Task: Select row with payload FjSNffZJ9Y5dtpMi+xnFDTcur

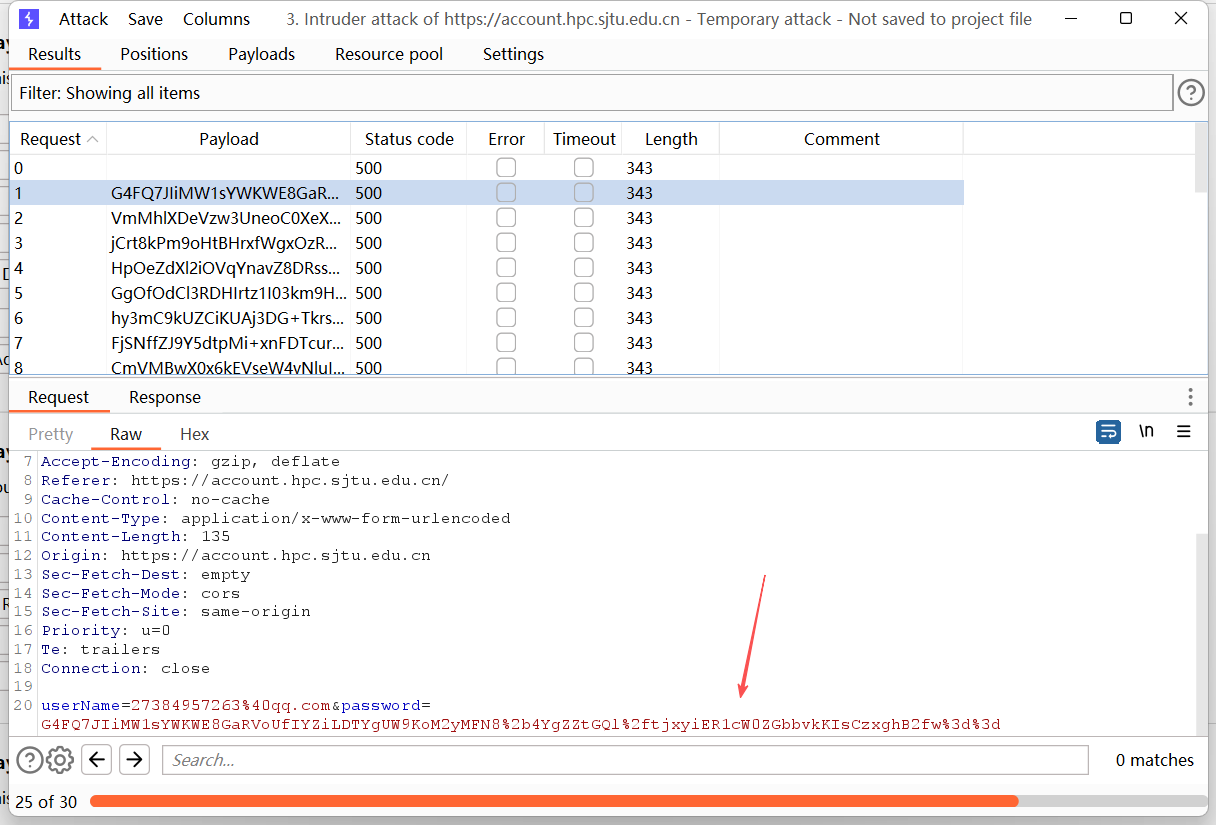Action: [x=486, y=343]
